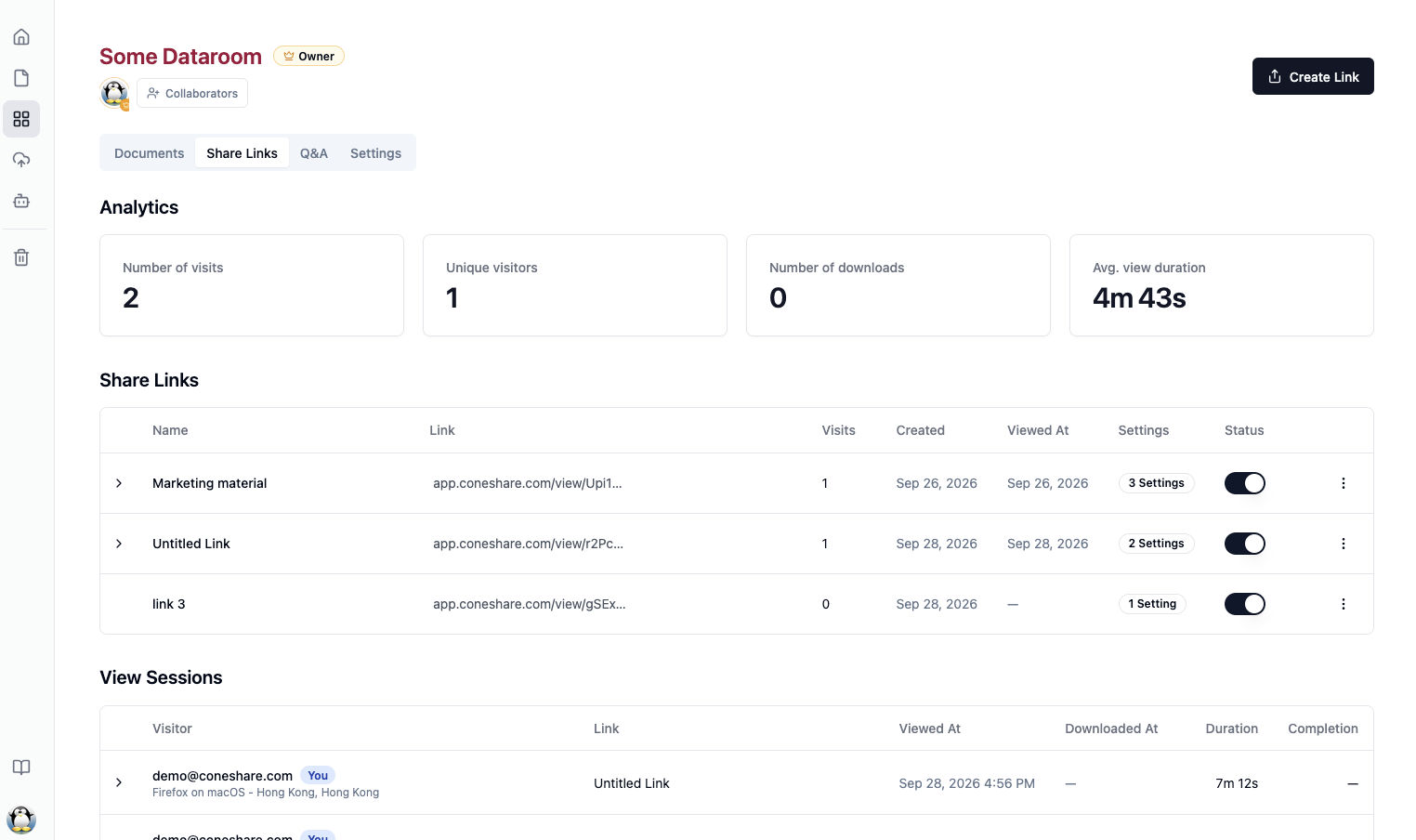The height and width of the screenshot is (840, 1416).
Task: Select the Share Links tab
Action: point(242,153)
